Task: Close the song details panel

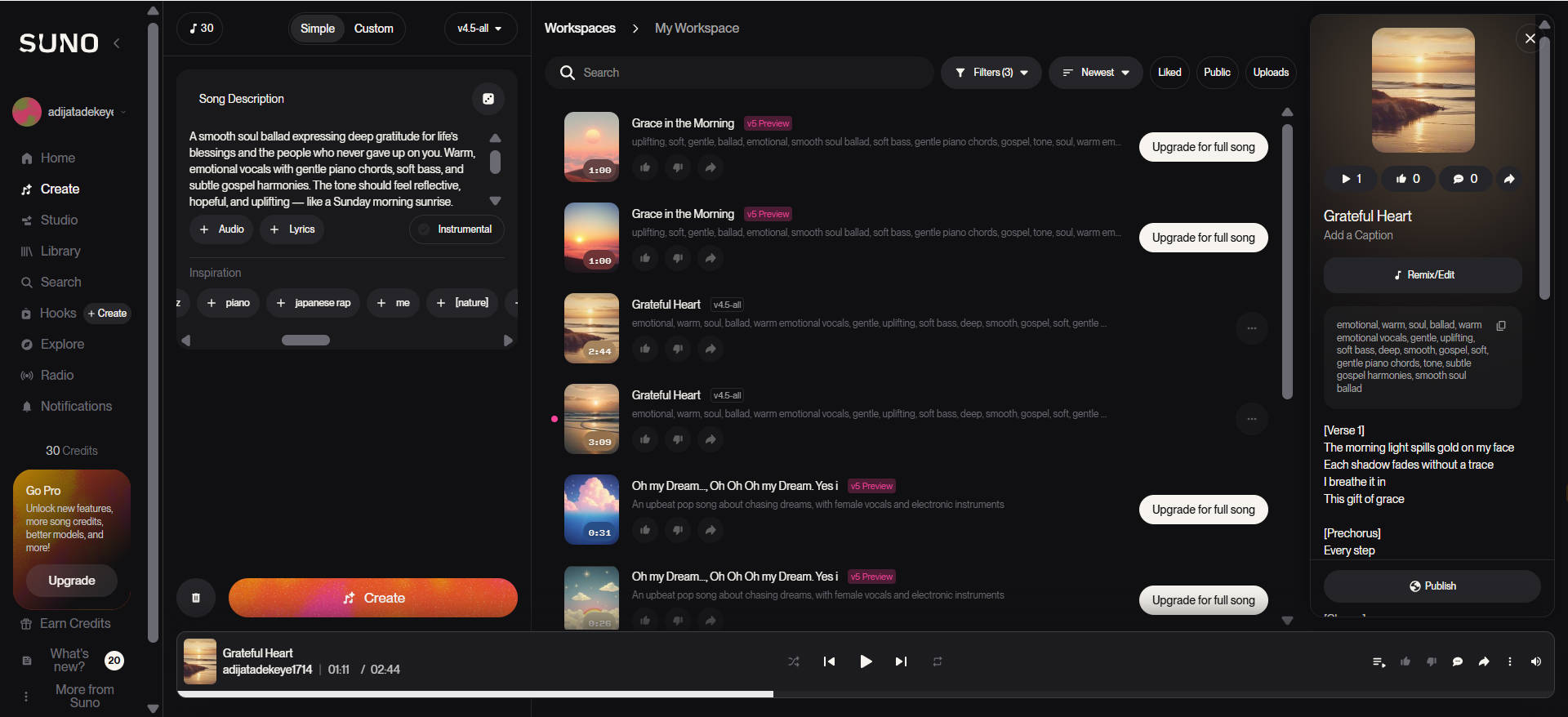Action: (1530, 38)
